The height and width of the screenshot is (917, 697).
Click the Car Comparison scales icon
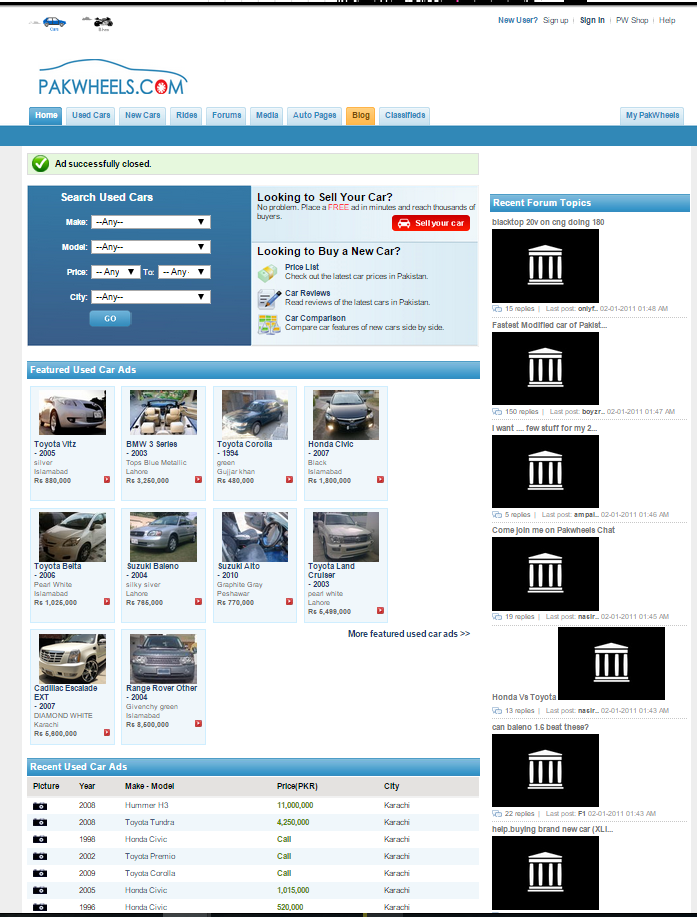point(268,323)
